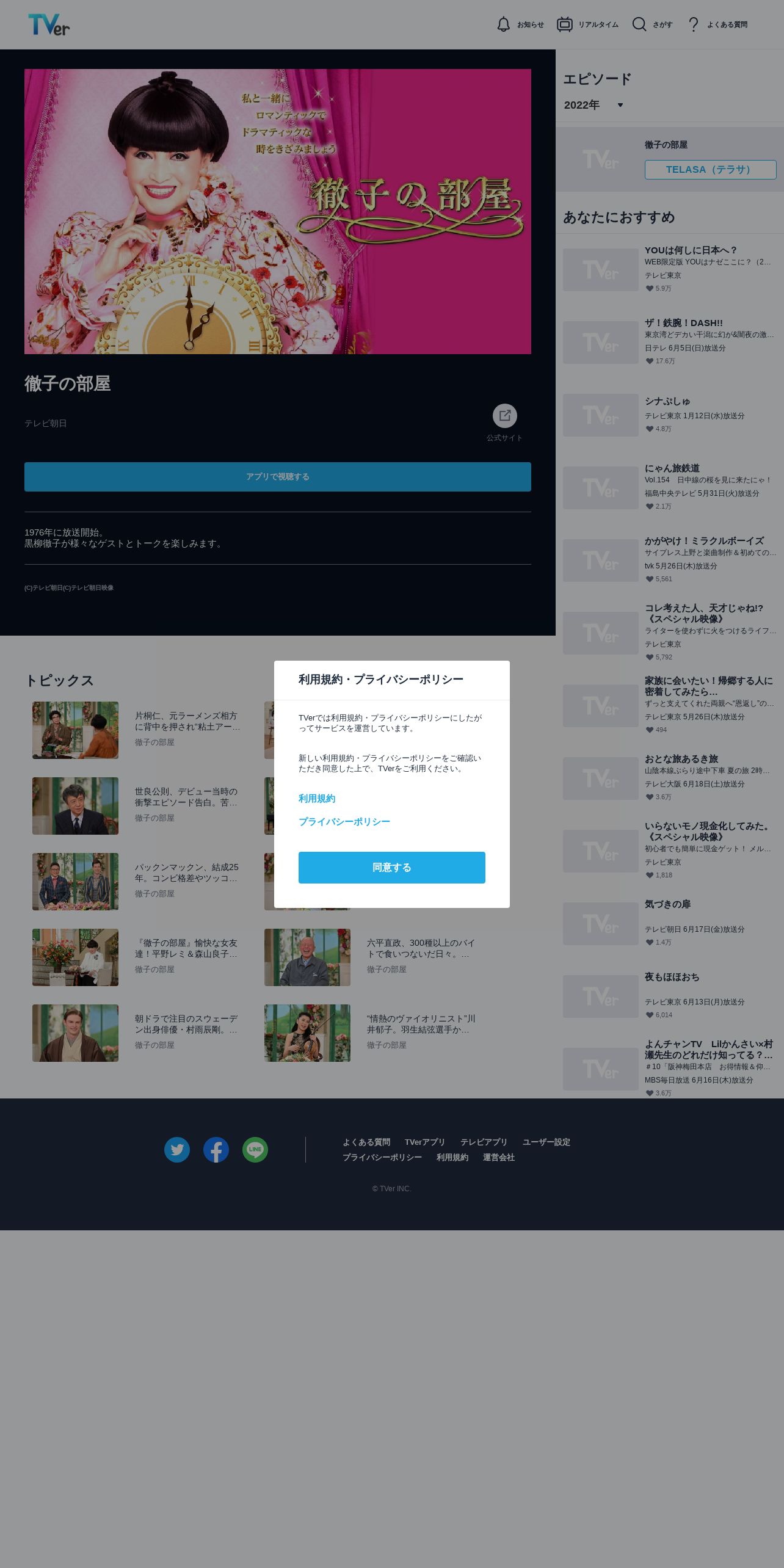Viewport: 784px width, 1568px height.
Task: Open topic 六平直政、300種以上のバイト
Action: 420,949
